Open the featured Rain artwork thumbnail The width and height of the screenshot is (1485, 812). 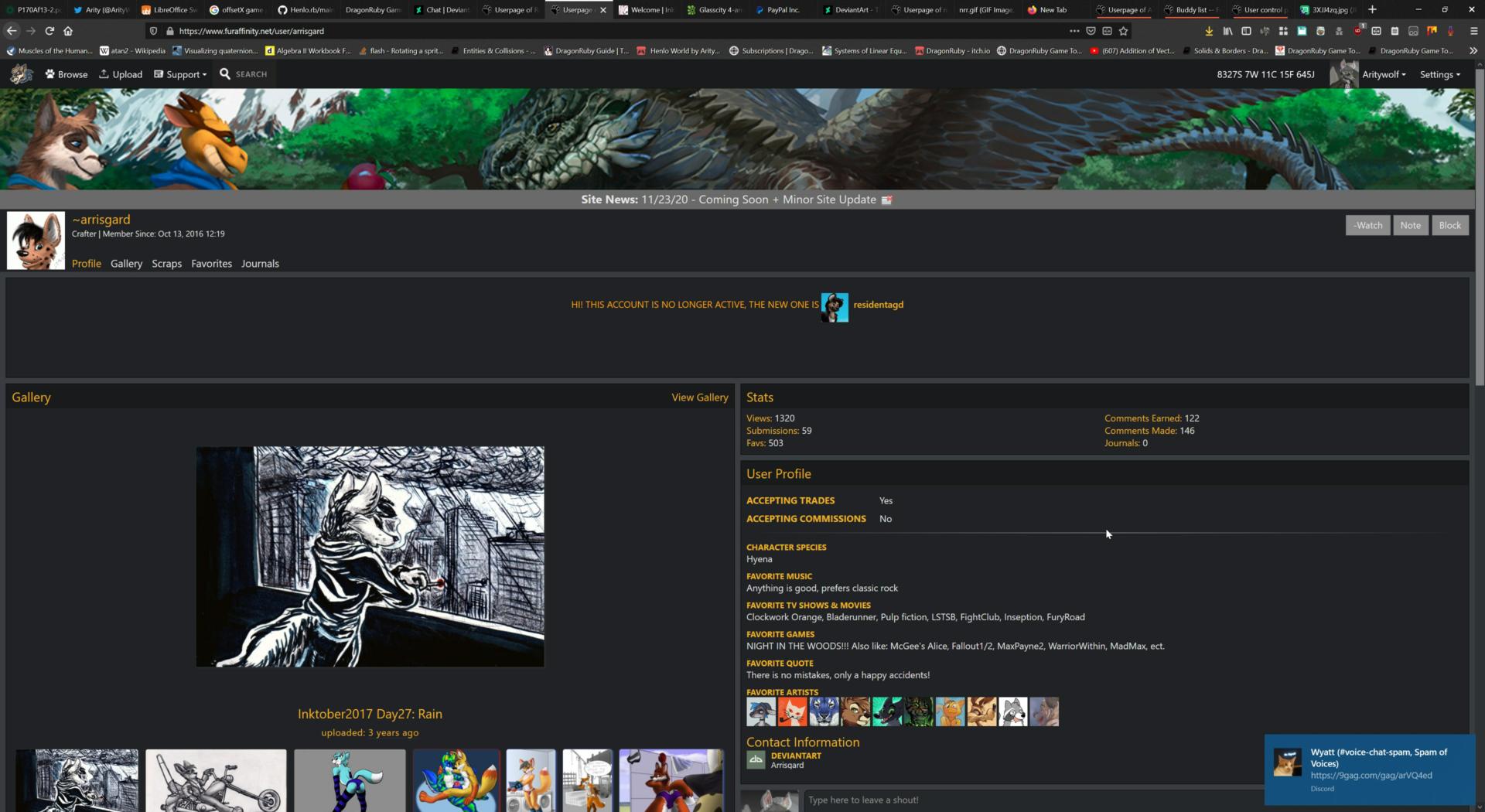(370, 557)
